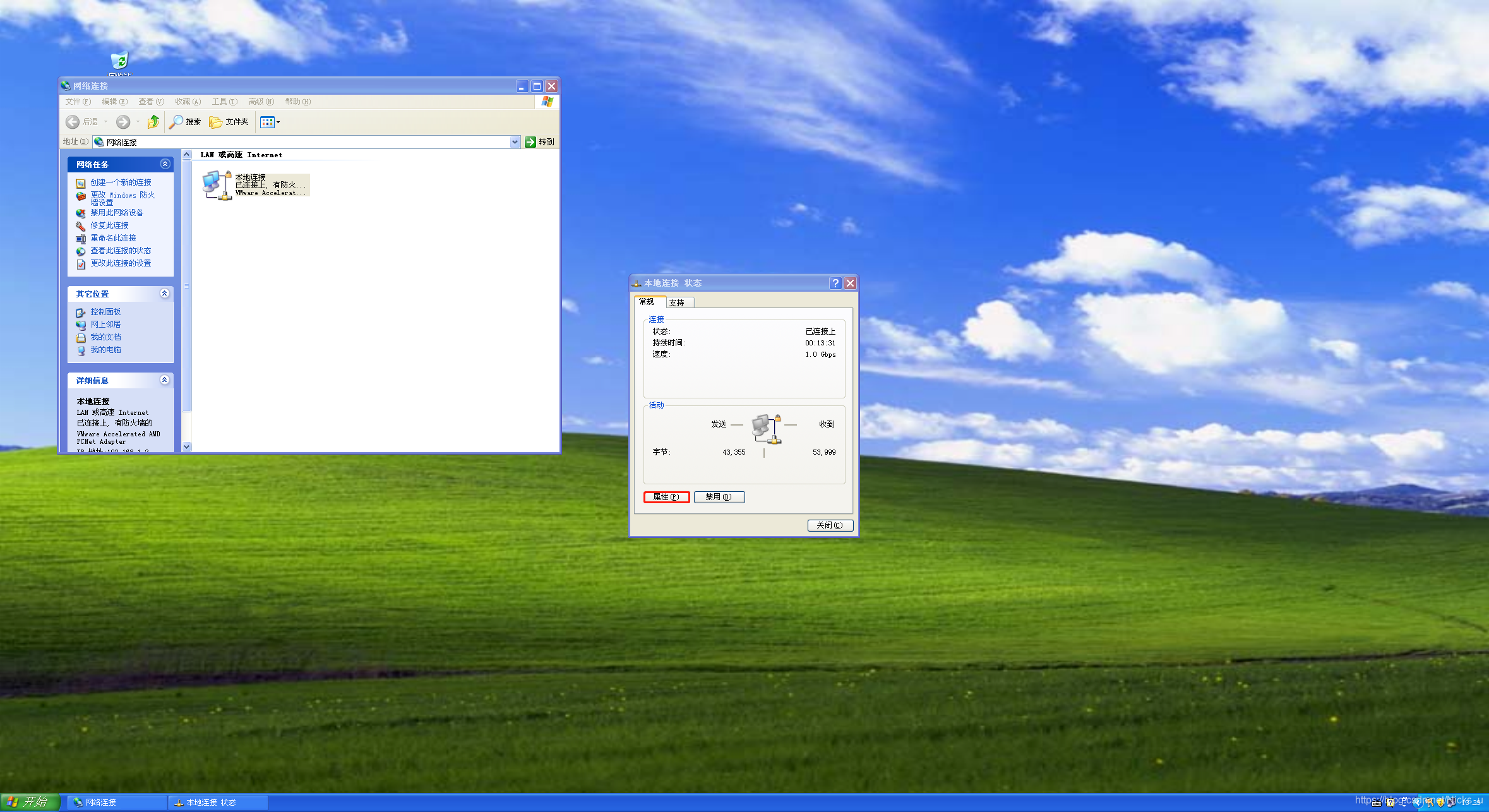Click the help question mark in status dialog
Viewport: 1489px width, 812px height.
[835, 283]
